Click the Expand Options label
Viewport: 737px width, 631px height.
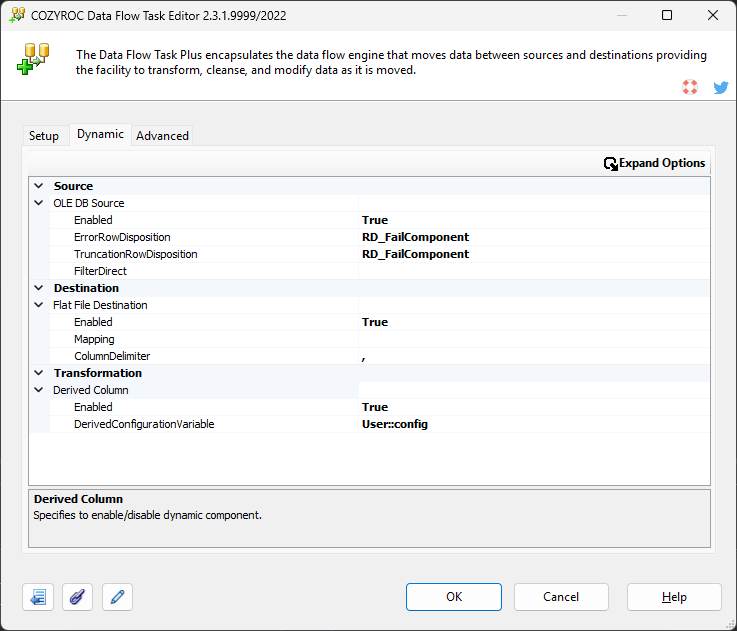click(x=662, y=163)
